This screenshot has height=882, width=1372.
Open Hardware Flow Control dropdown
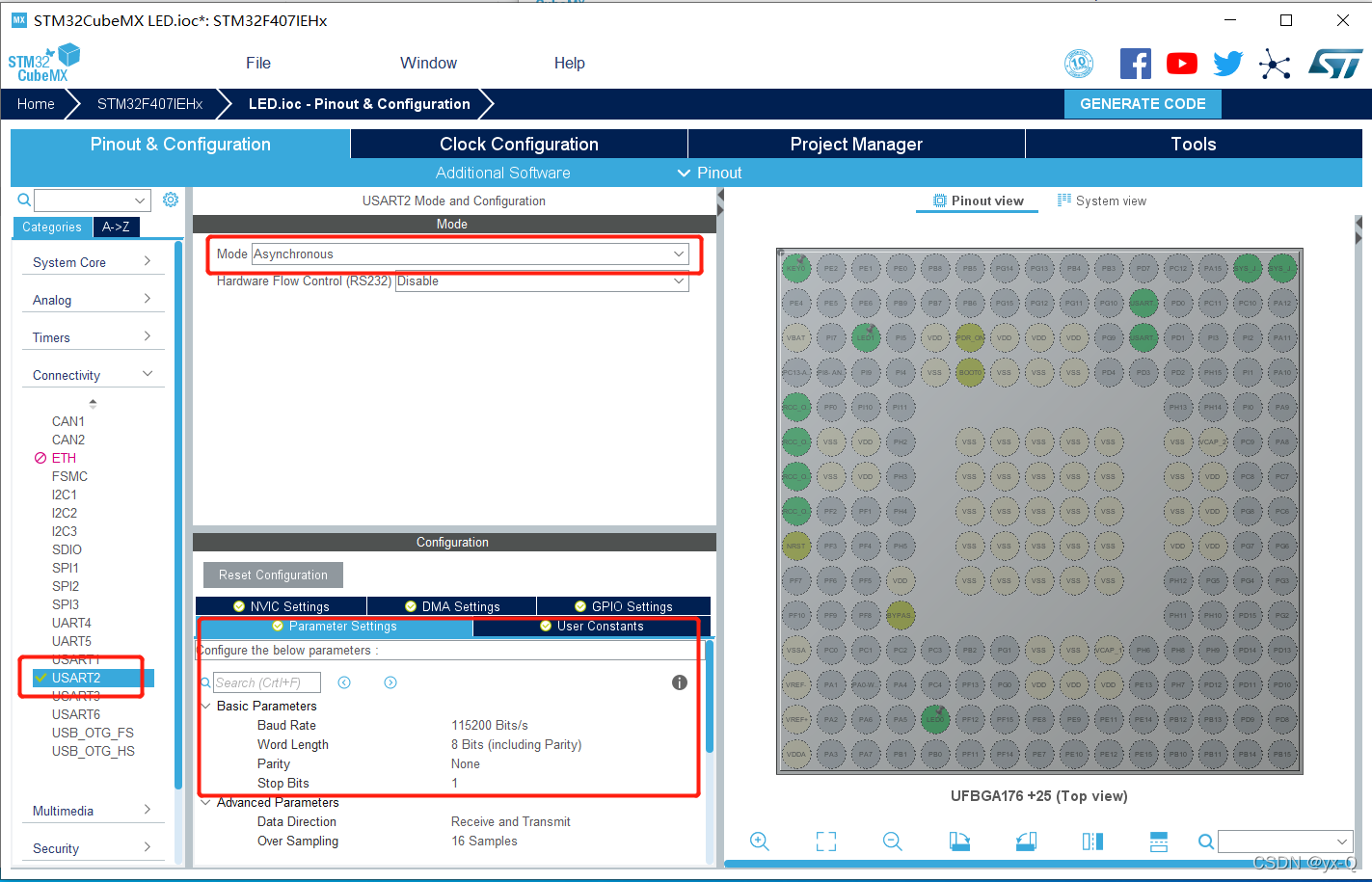coord(542,281)
